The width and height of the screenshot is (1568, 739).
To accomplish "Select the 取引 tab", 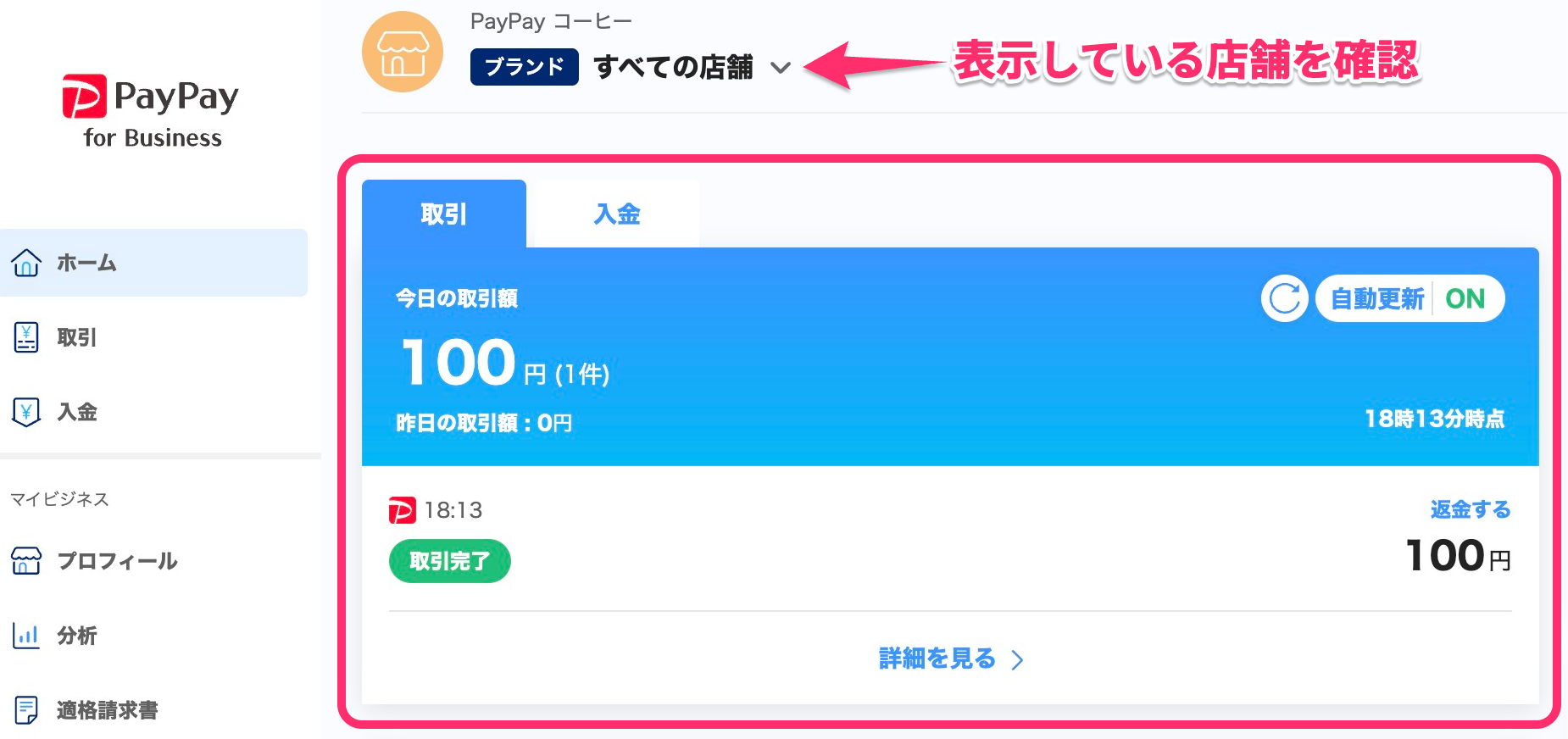I will [x=443, y=214].
